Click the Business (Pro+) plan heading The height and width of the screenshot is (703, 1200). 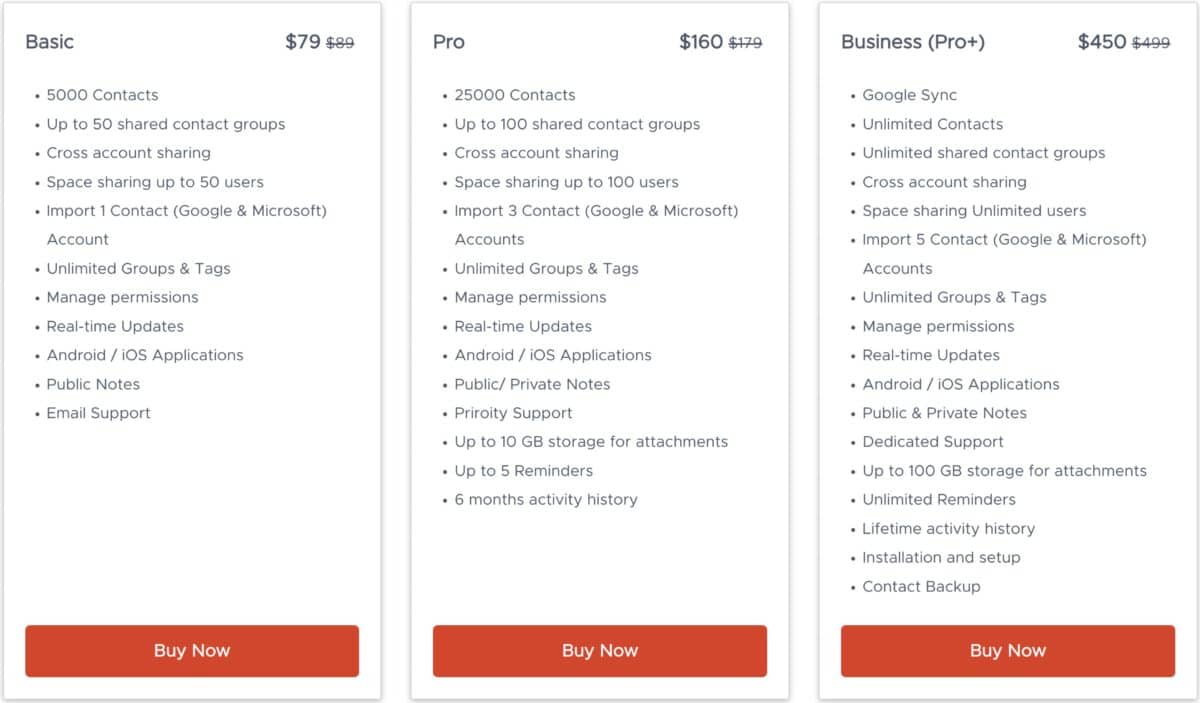click(x=912, y=42)
